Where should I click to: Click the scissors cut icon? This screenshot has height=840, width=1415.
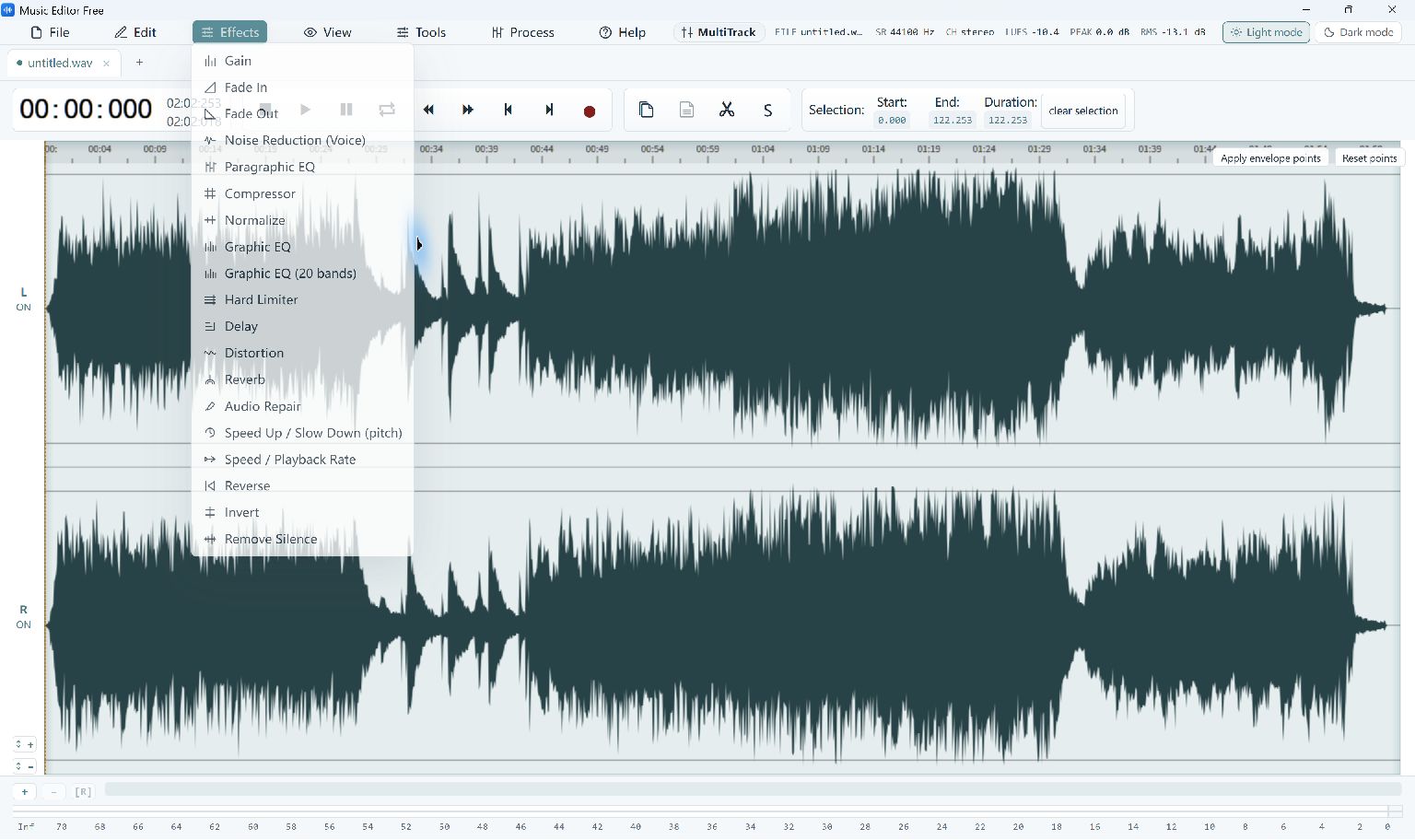(x=727, y=110)
